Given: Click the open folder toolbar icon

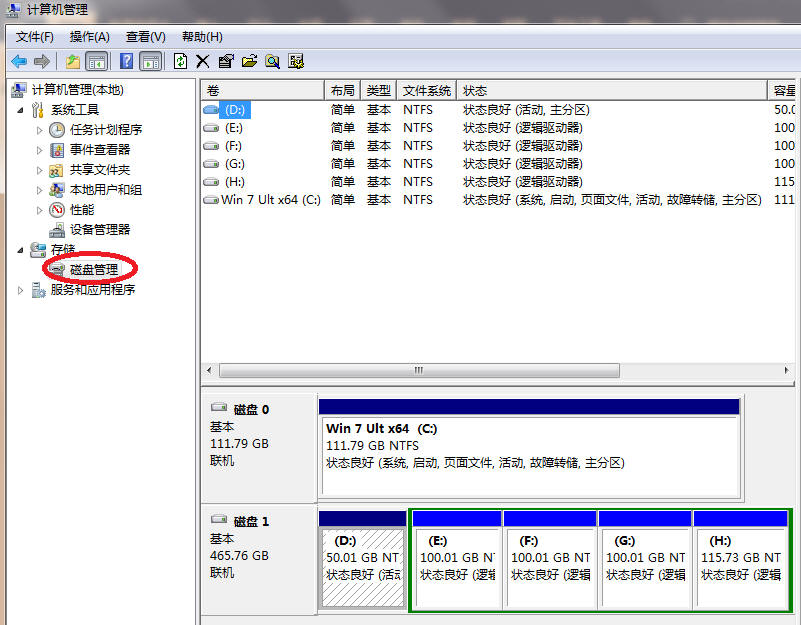Looking at the screenshot, I should 249,61.
